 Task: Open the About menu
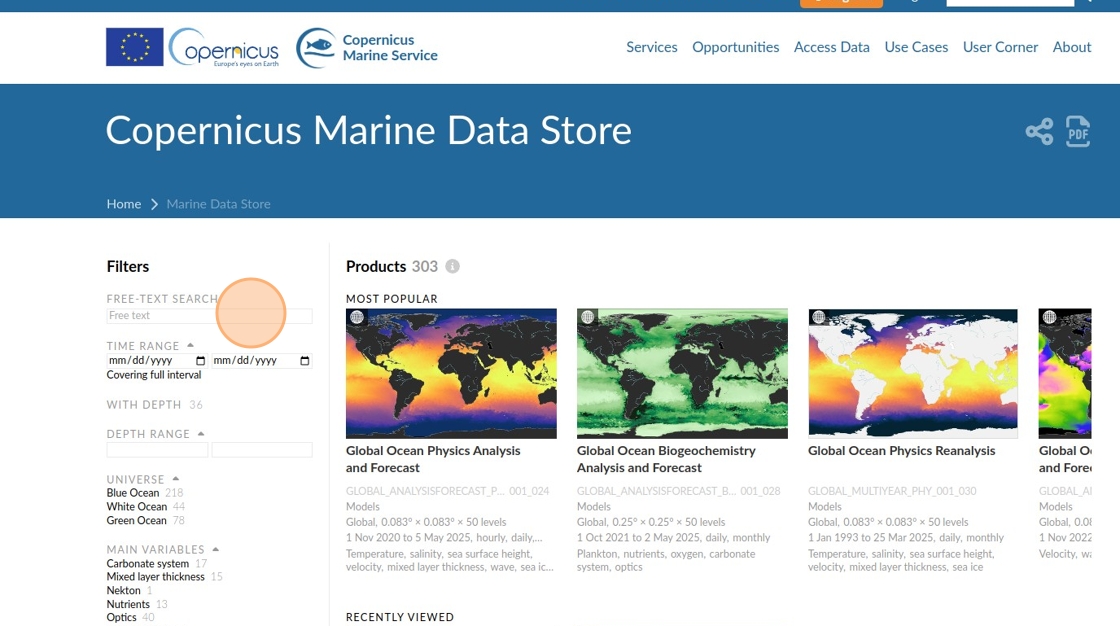click(x=1071, y=47)
